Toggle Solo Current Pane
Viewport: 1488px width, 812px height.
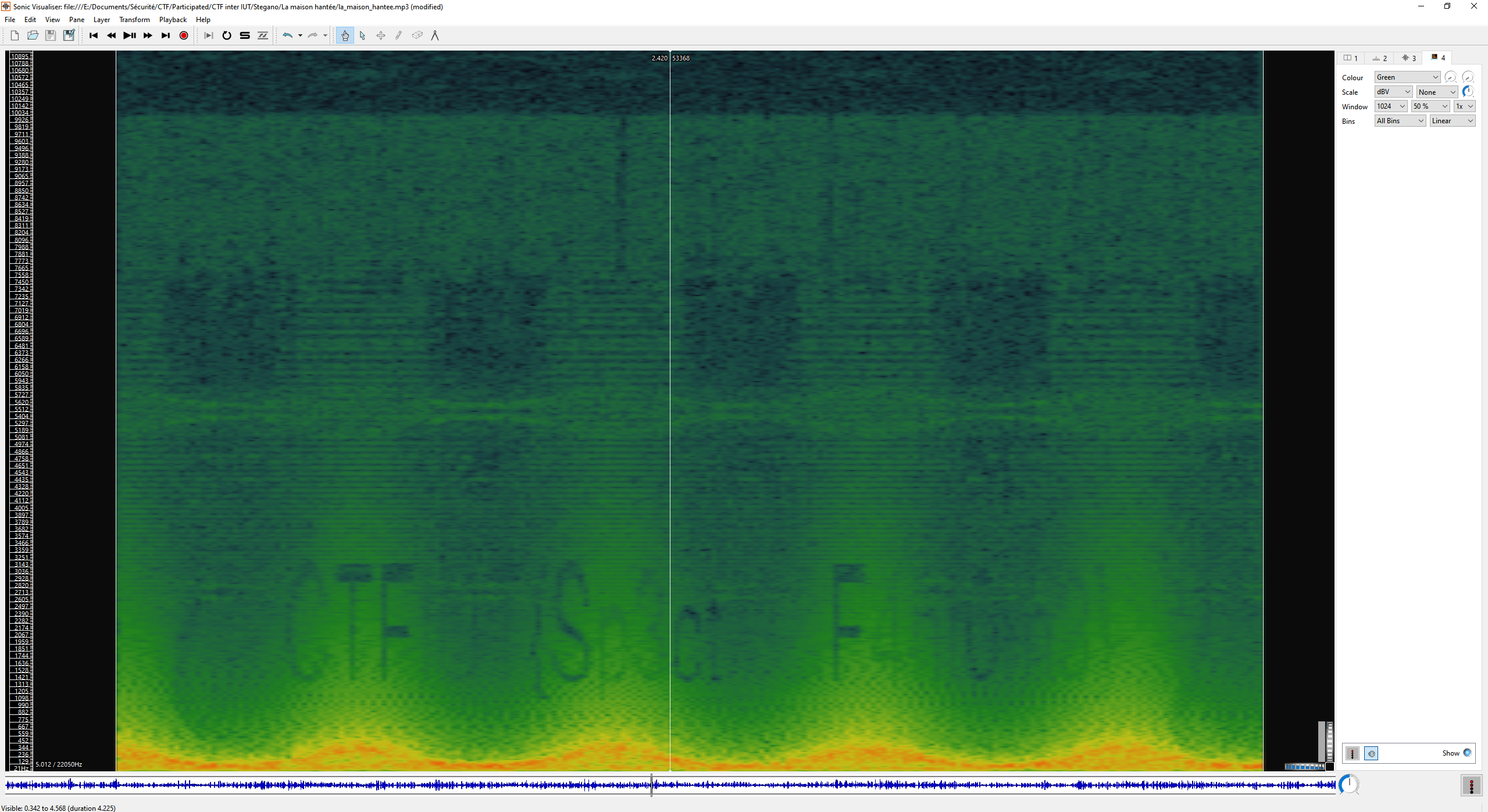pos(245,35)
